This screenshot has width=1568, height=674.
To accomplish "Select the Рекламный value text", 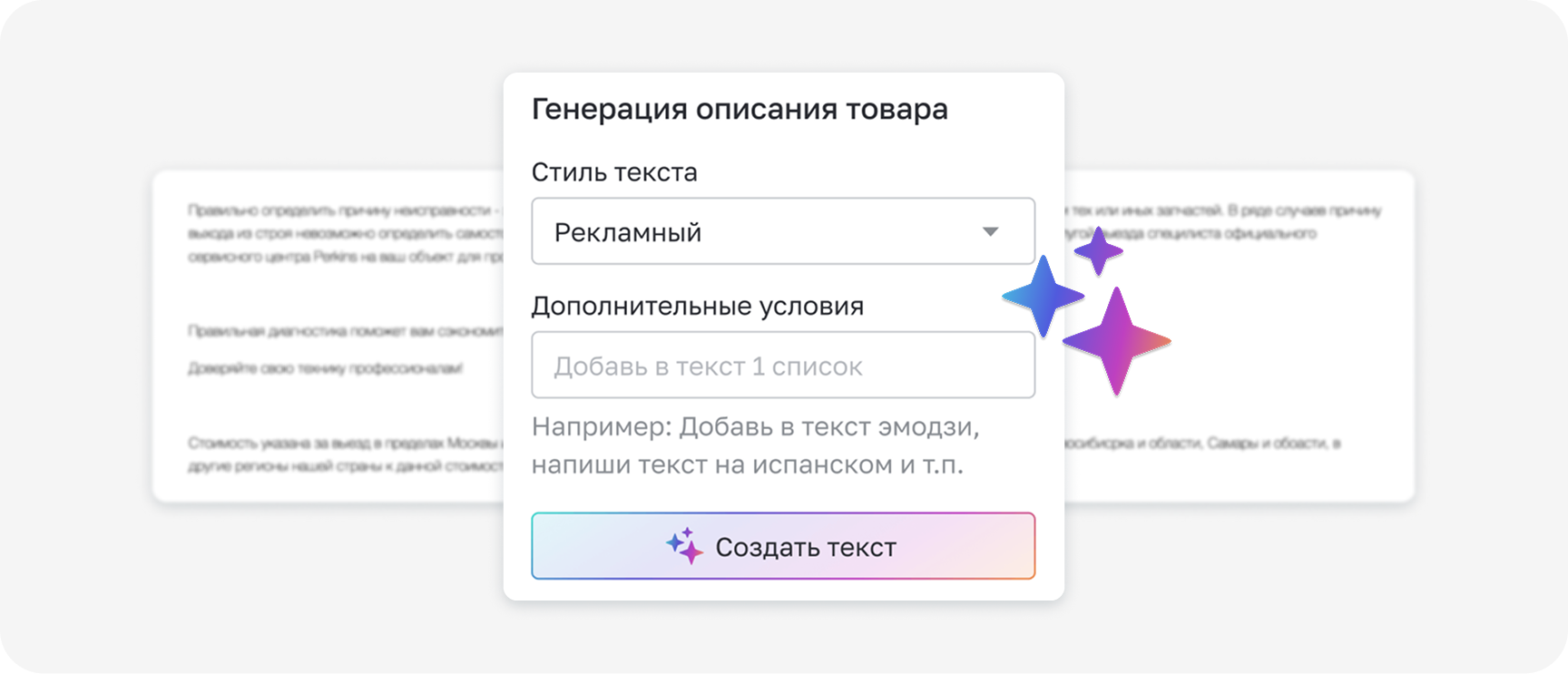I will click(x=628, y=233).
